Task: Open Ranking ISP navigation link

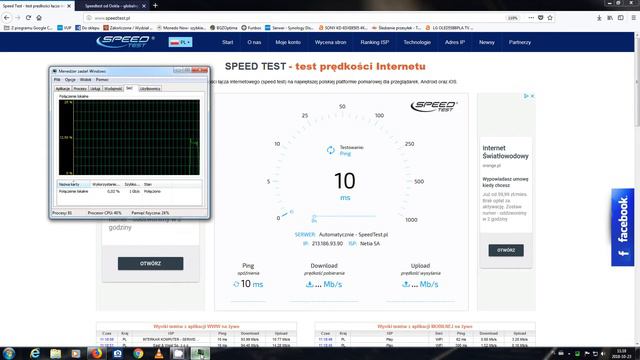Action: (x=375, y=42)
